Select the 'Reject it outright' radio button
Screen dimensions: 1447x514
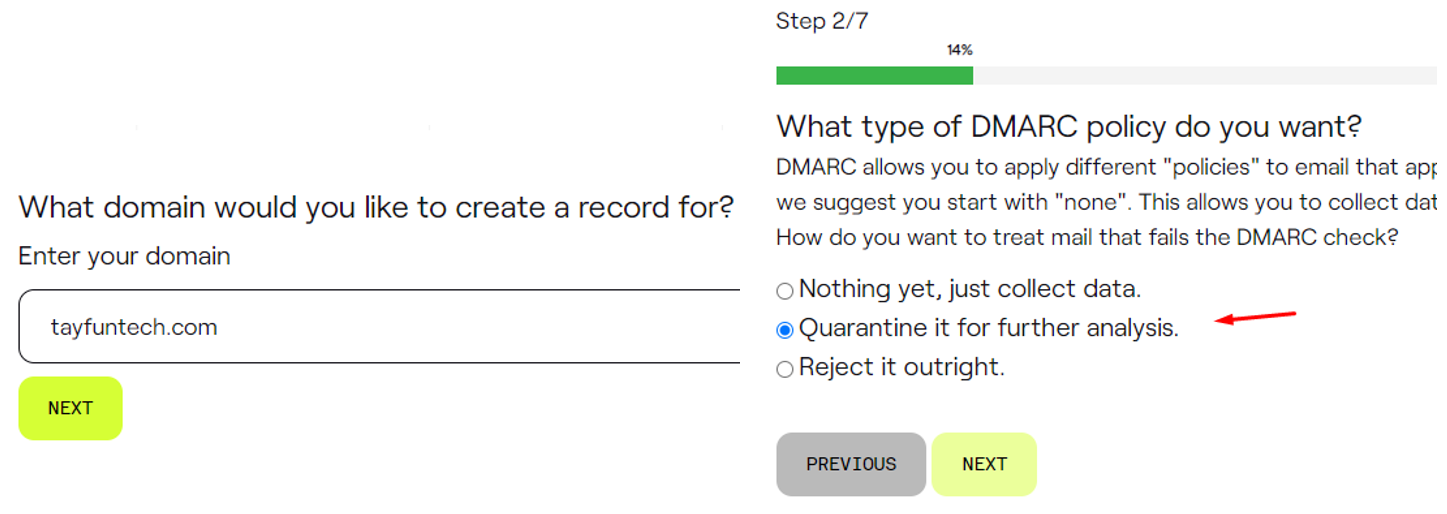click(x=785, y=369)
